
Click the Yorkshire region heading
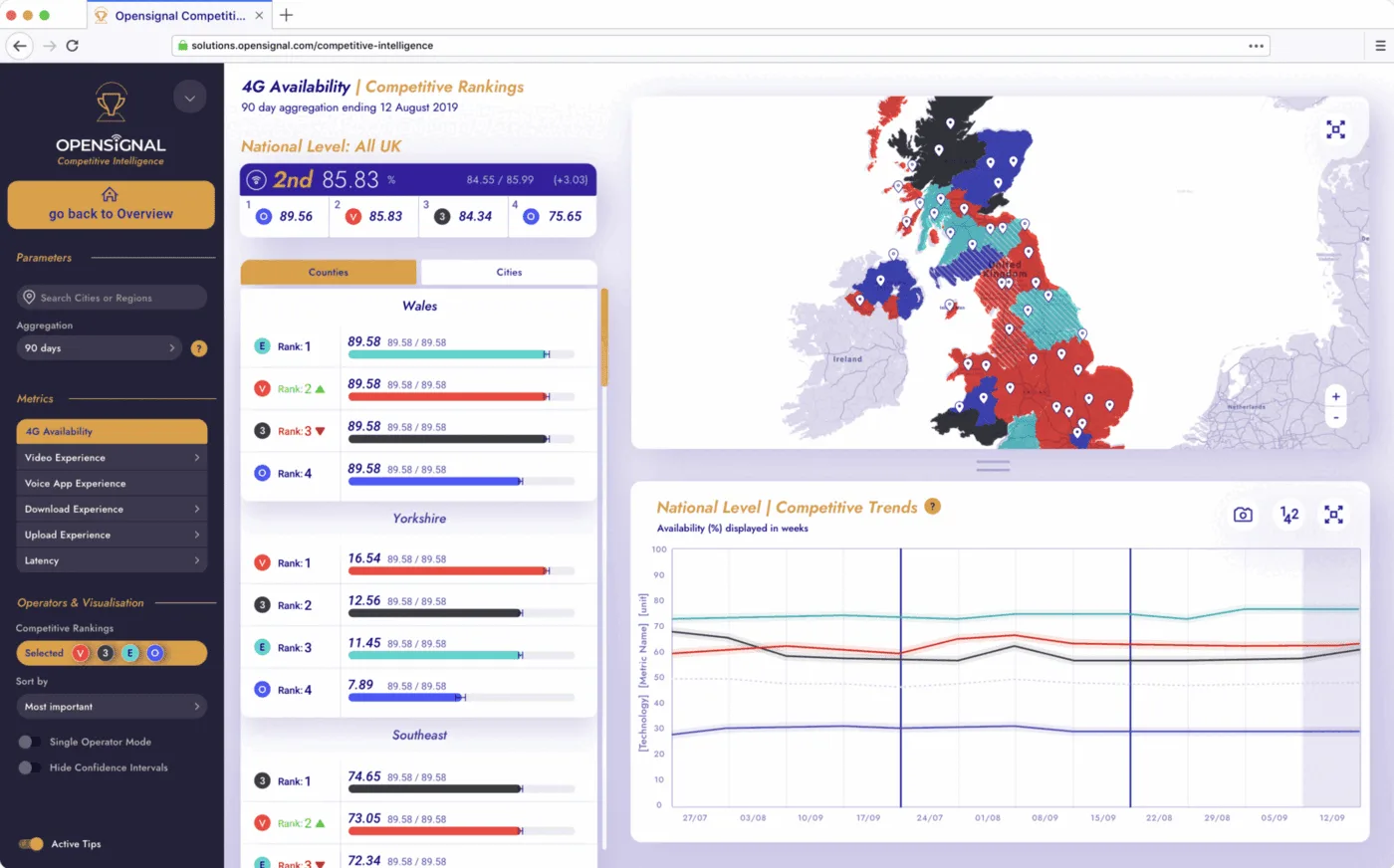point(419,519)
